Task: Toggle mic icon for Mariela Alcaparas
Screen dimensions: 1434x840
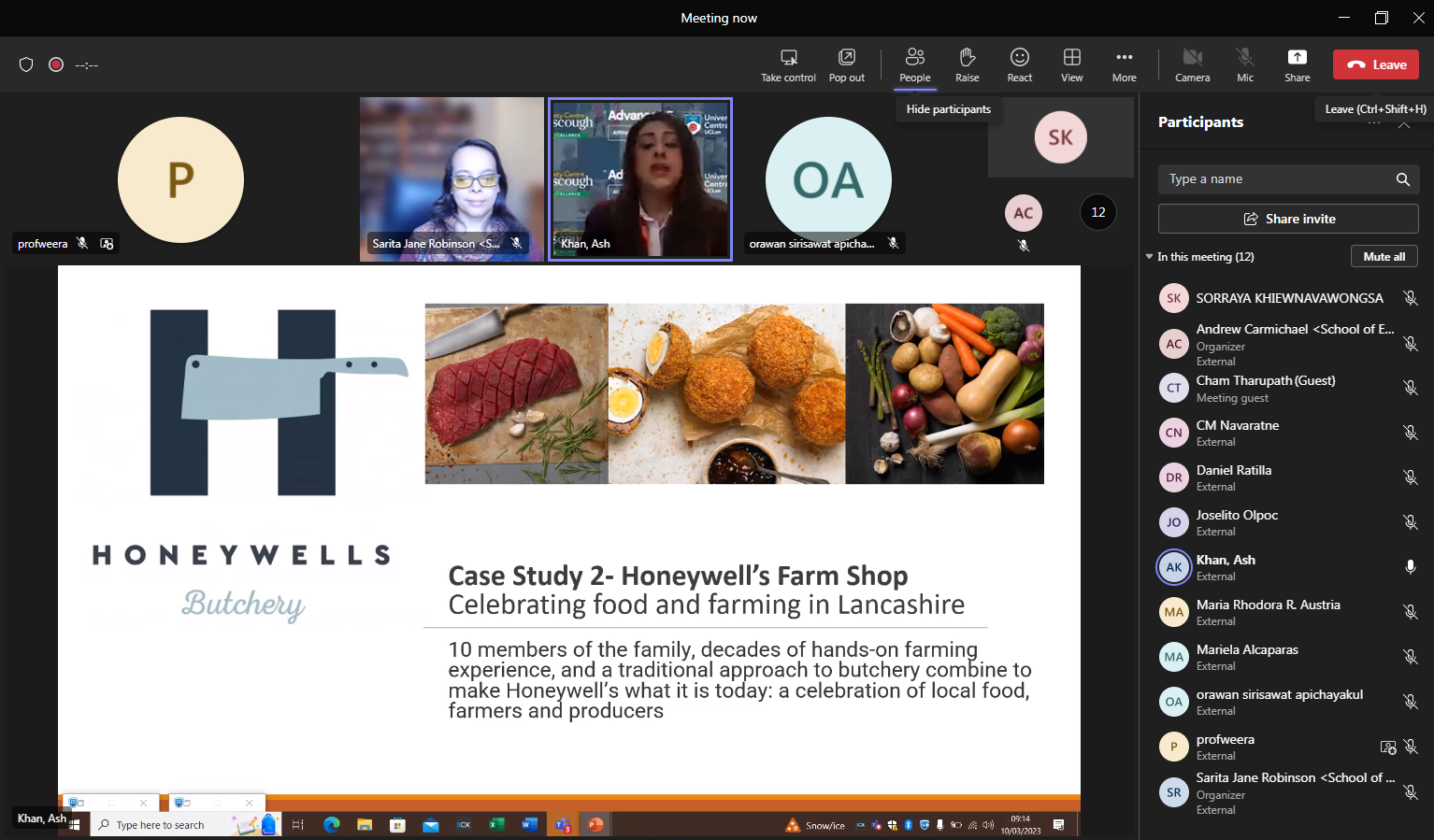Action: tap(1411, 657)
